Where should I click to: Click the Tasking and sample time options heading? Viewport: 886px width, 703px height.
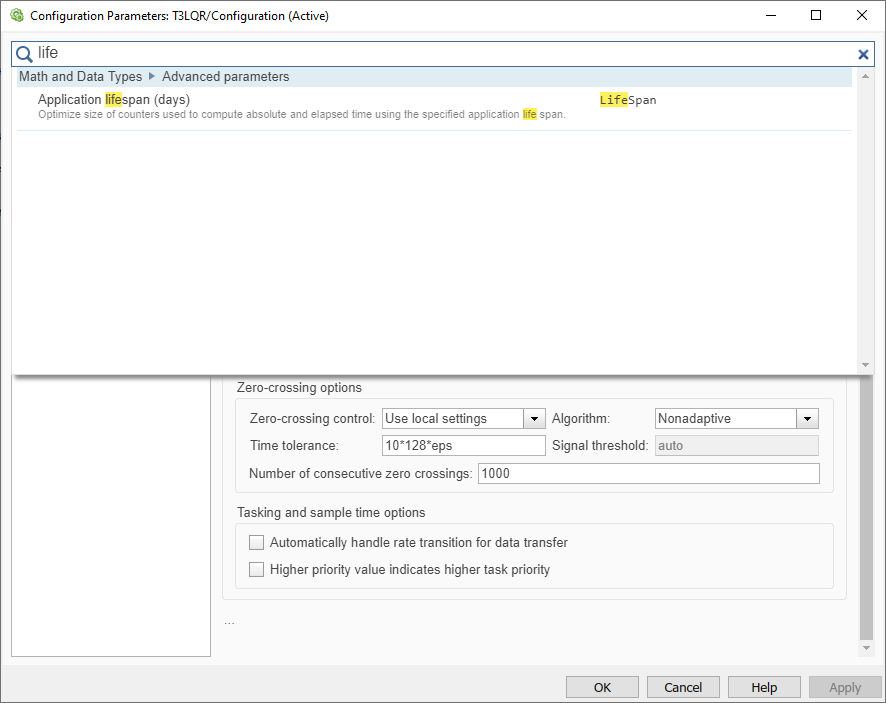pyautogui.click(x=331, y=513)
